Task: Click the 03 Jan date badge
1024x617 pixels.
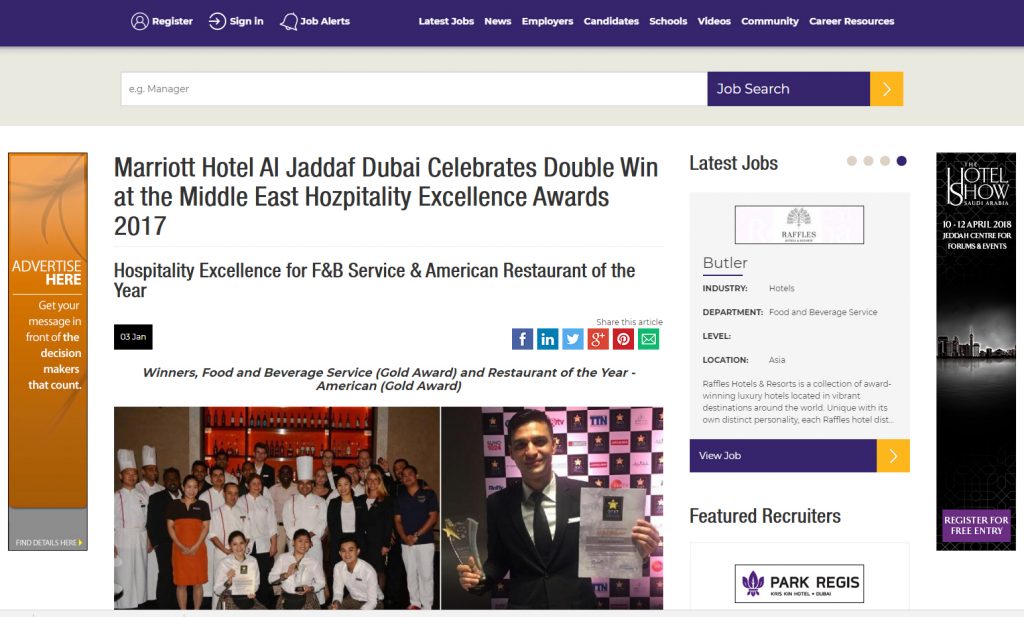Action: click(x=133, y=337)
